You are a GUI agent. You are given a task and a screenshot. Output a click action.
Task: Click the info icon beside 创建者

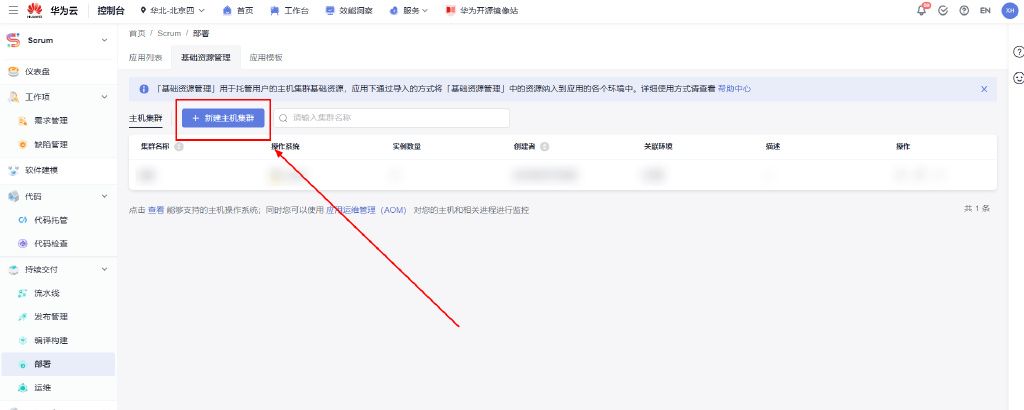coord(545,147)
